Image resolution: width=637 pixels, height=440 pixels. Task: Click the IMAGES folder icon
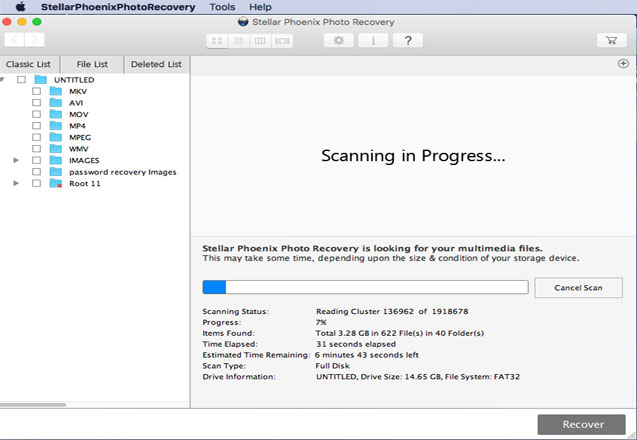coord(56,160)
